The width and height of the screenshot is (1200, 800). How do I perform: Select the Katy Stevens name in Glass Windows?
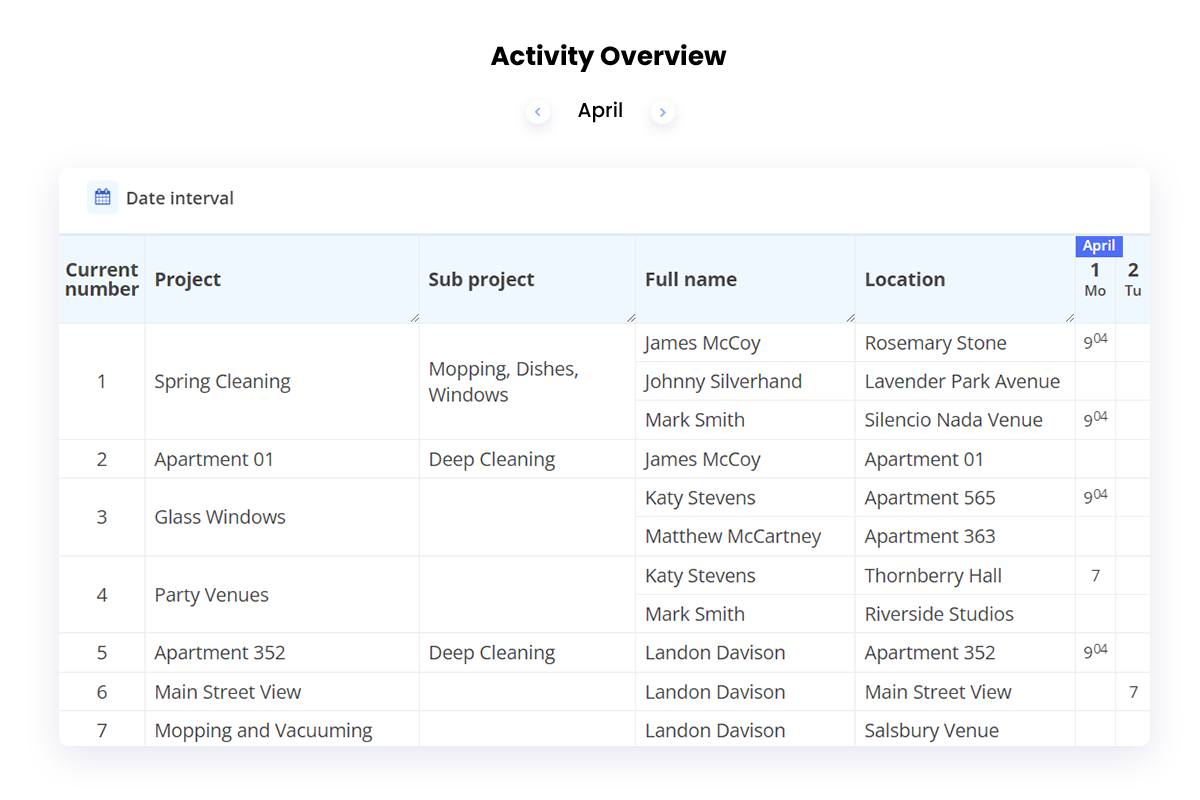point(700,497)
